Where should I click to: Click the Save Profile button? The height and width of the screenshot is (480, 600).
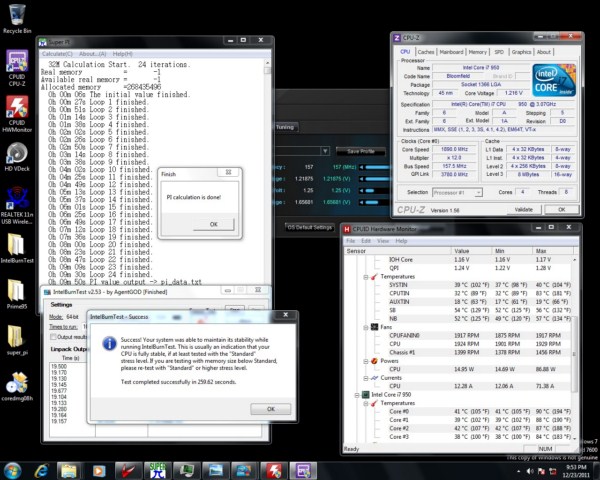click(x=360, y=151)
